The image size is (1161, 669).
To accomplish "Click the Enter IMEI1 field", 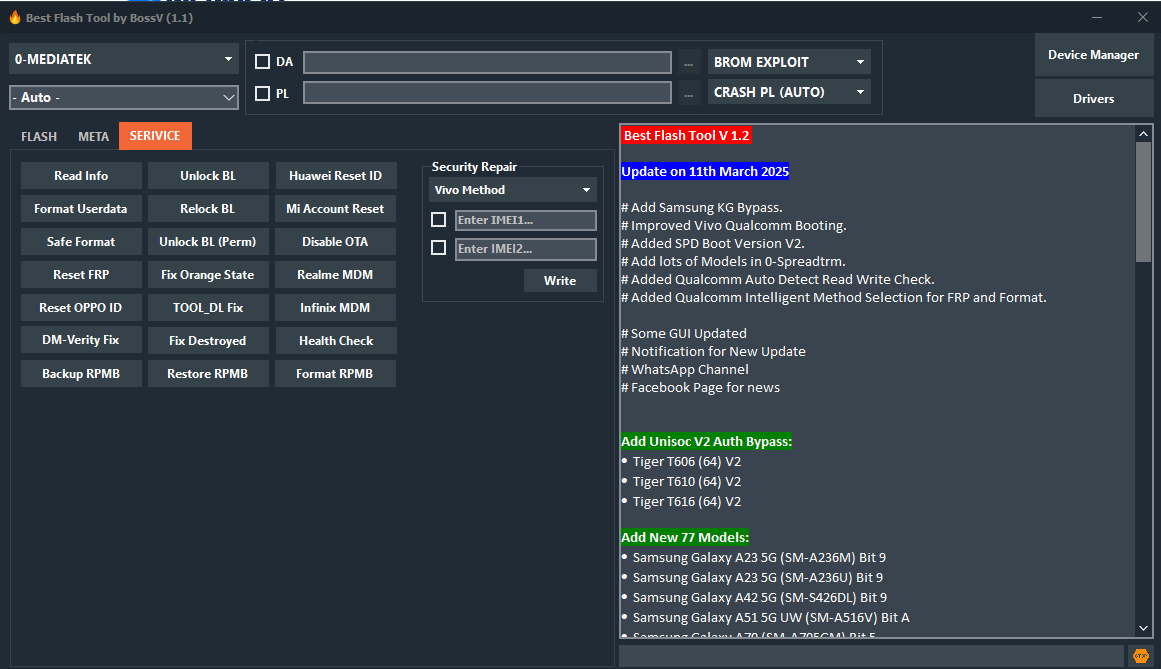I will (x=526, y=220).
